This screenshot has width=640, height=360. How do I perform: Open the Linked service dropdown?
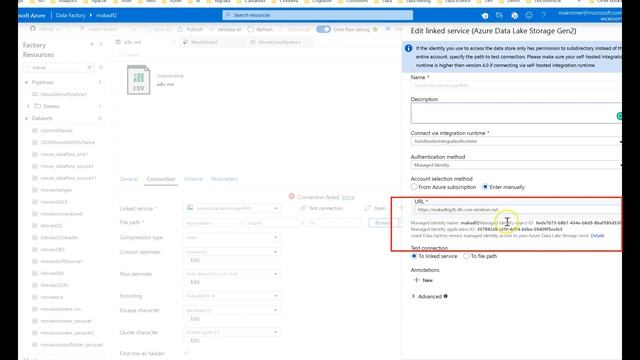point(232,208)
